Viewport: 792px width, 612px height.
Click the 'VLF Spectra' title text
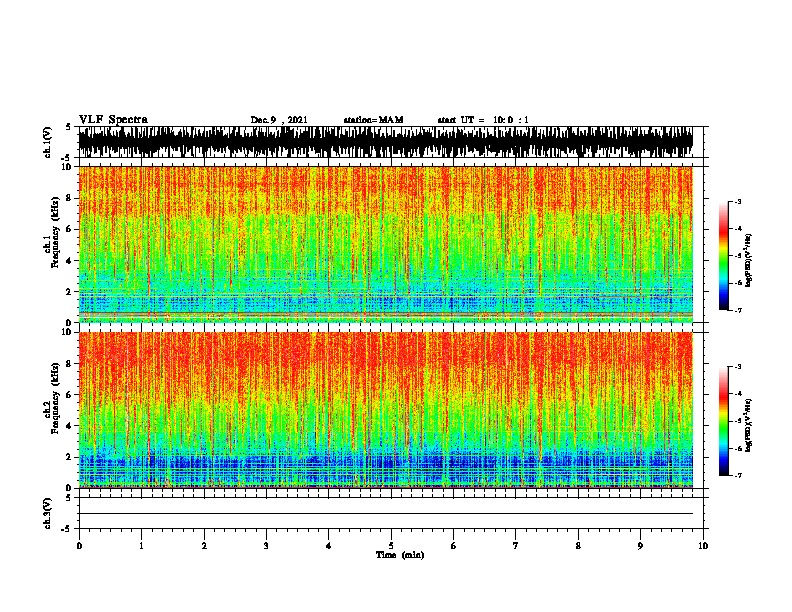coord(113,120)
